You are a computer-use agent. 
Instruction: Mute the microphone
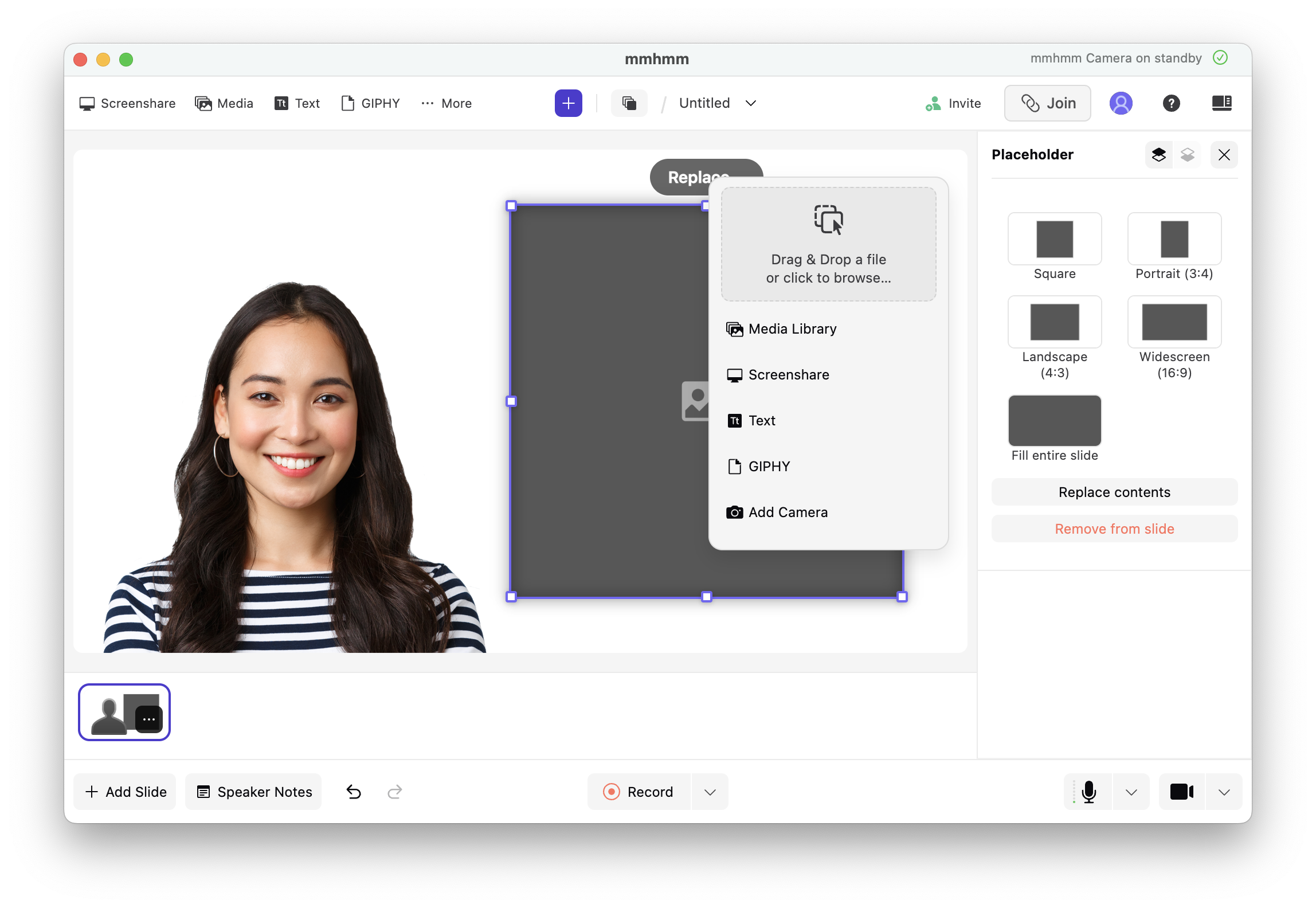pyautogui.click(x=1088, y=792)
